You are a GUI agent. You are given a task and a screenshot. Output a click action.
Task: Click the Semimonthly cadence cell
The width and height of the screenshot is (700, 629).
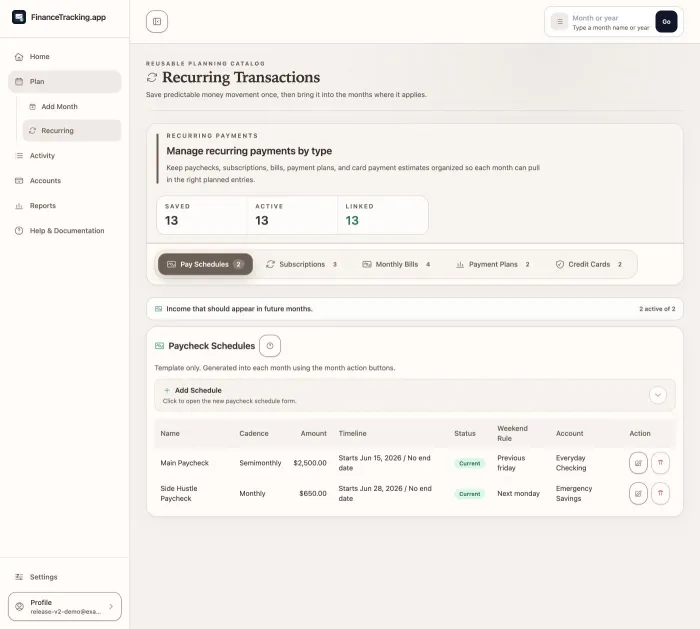(260, 463)
